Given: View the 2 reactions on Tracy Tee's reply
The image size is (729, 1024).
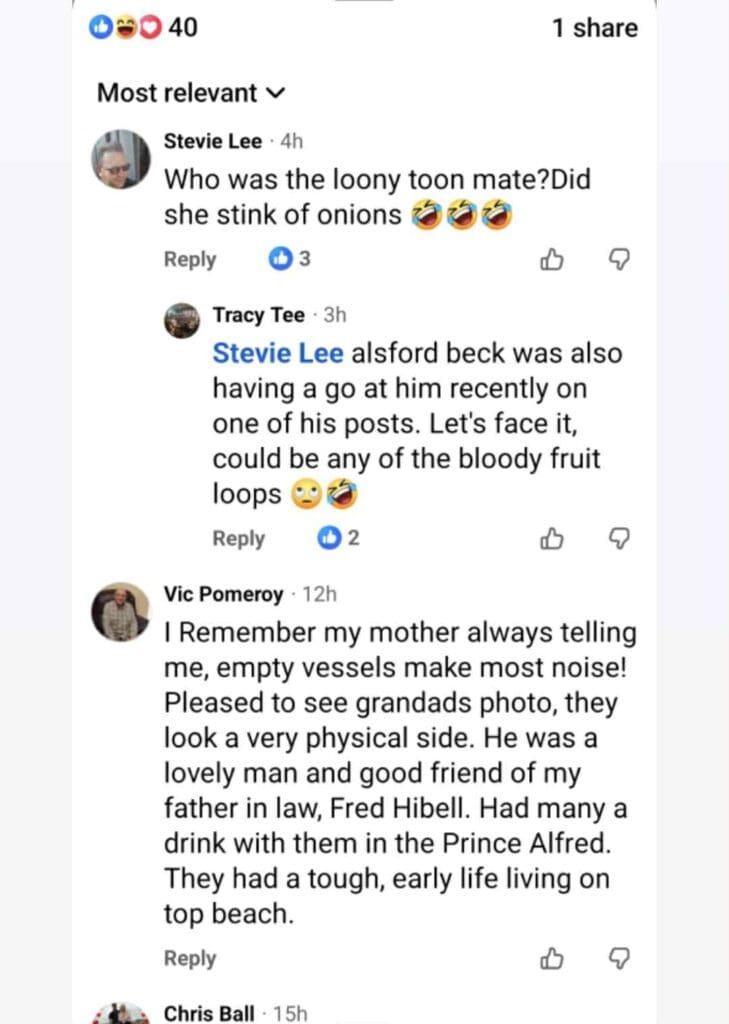Looking at the screenshot, I should click(338, 539).
